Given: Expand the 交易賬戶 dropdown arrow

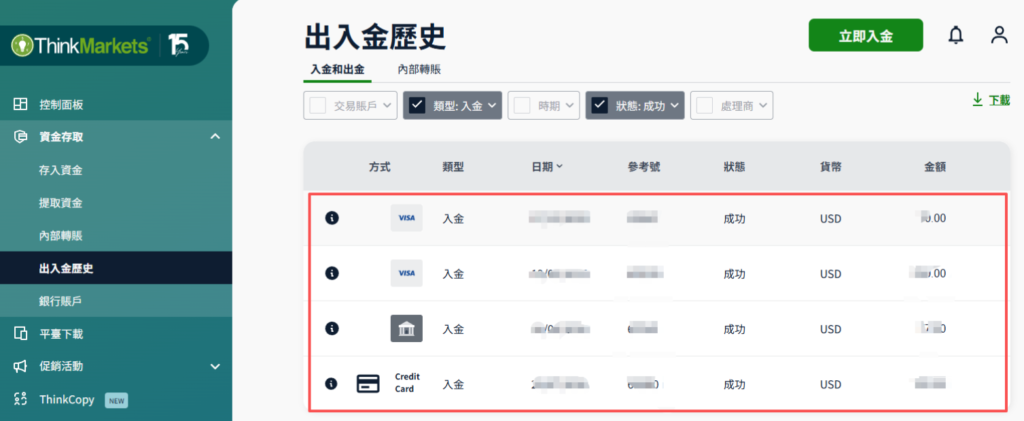Looking at the screenshot, I should (387, 105).
